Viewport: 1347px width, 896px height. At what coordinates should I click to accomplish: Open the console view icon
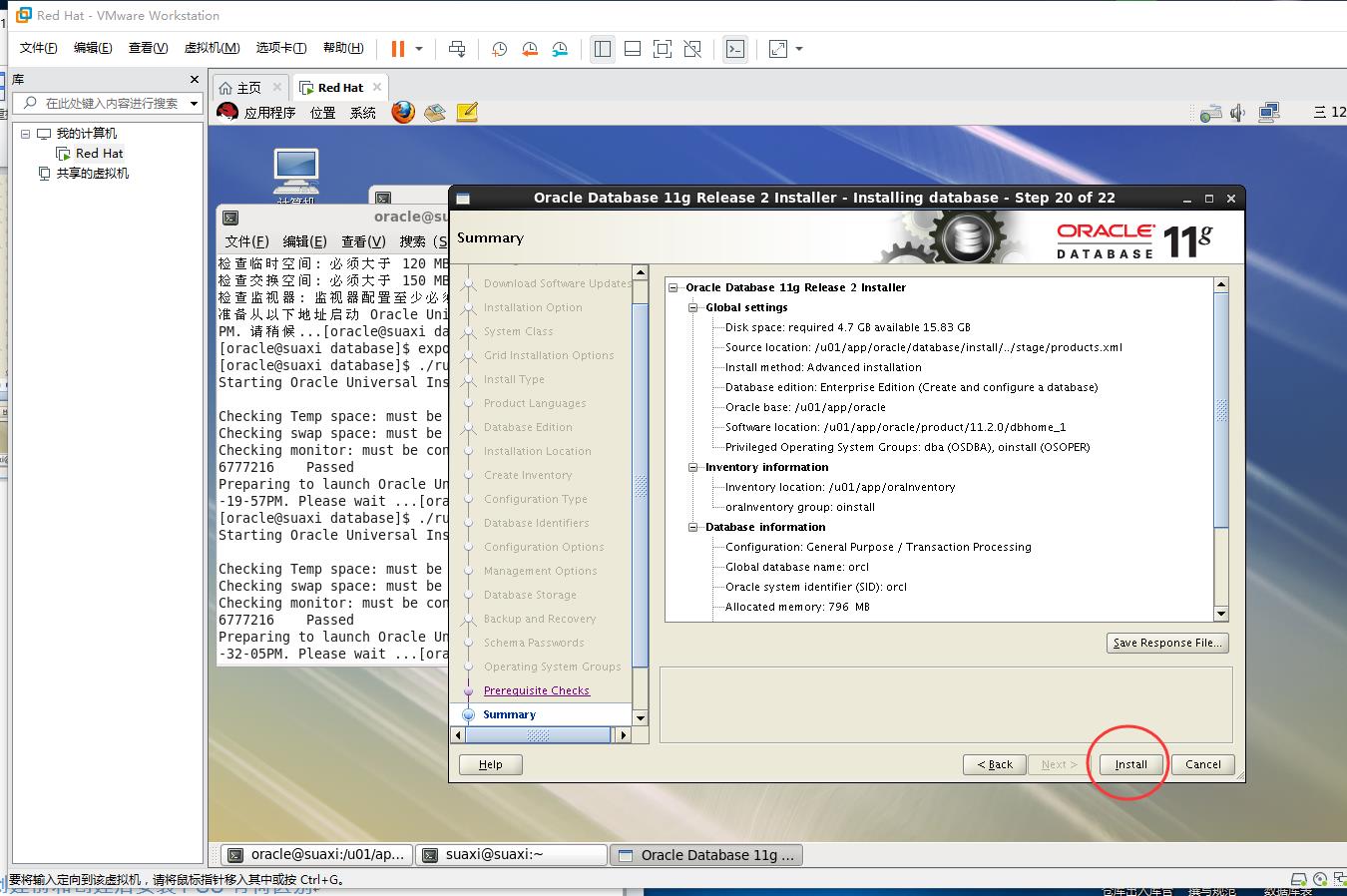[735, 49]
